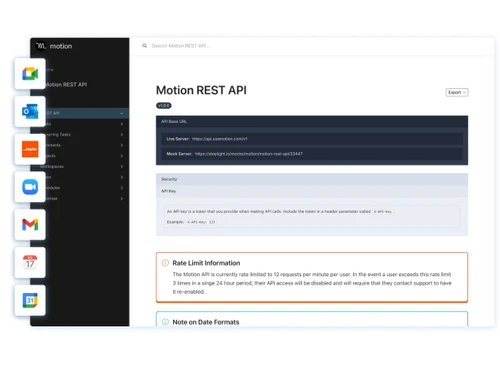The image size is (500, 375).
Task: Expand the Schedules sidebar section
Action: (122, 188)
